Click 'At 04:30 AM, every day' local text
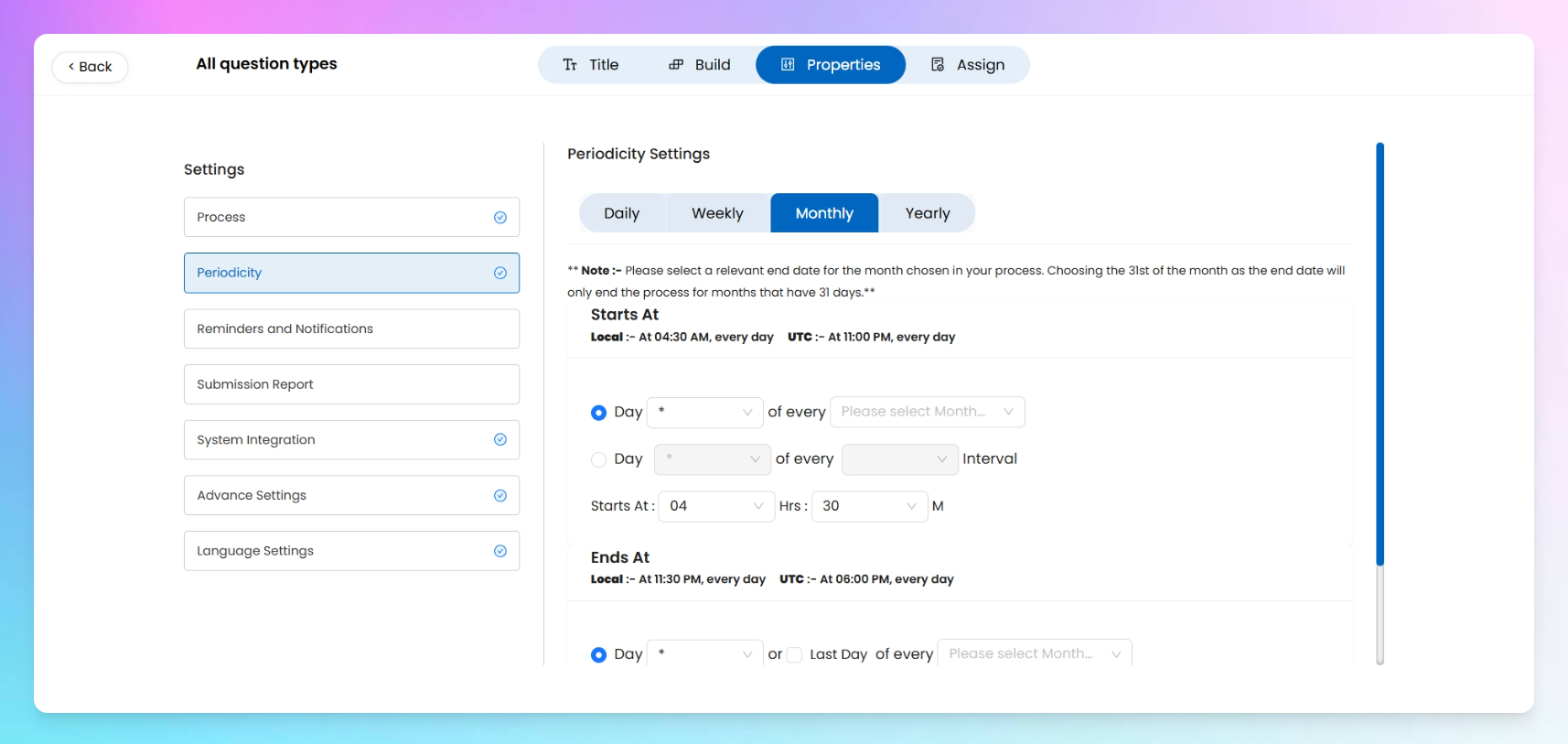 coord(706,337)
